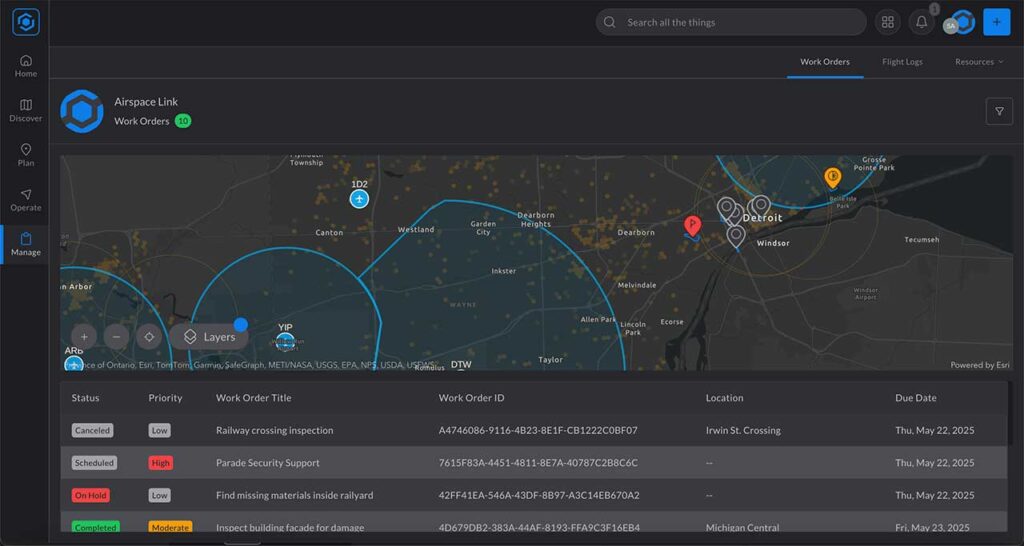Click the Airspace Link organization logo
Image resolution: width=1024 pixels, height=546 pixels.
[x=82, y=112]
